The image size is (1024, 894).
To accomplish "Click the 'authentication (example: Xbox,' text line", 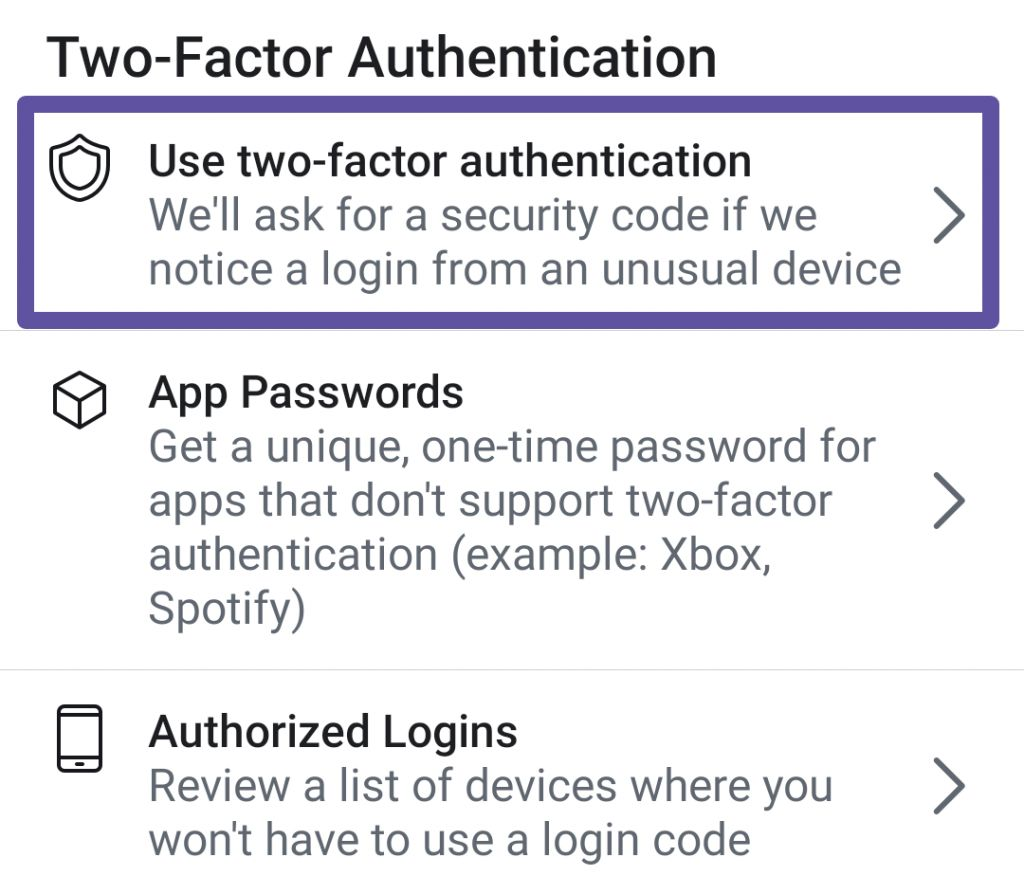I will pyautogui.click(x=460, y=555).
